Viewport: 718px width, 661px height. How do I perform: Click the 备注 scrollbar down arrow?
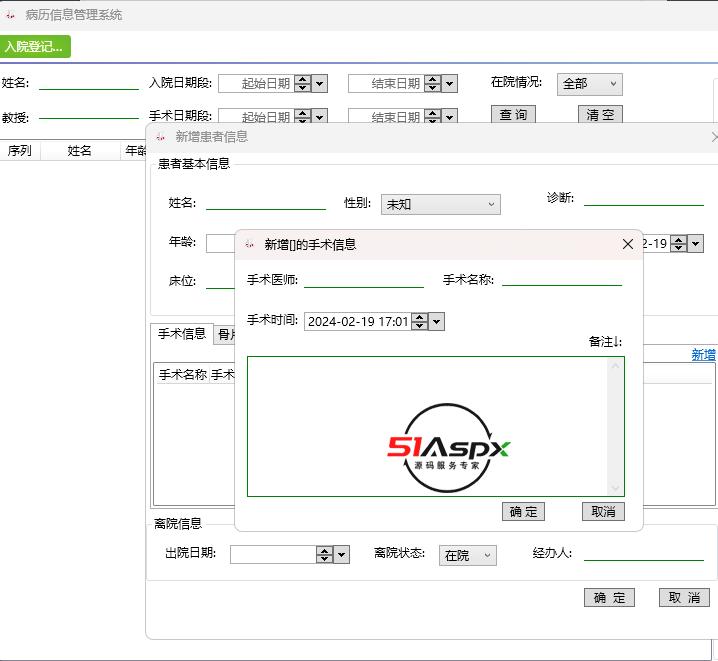point(615,488)
